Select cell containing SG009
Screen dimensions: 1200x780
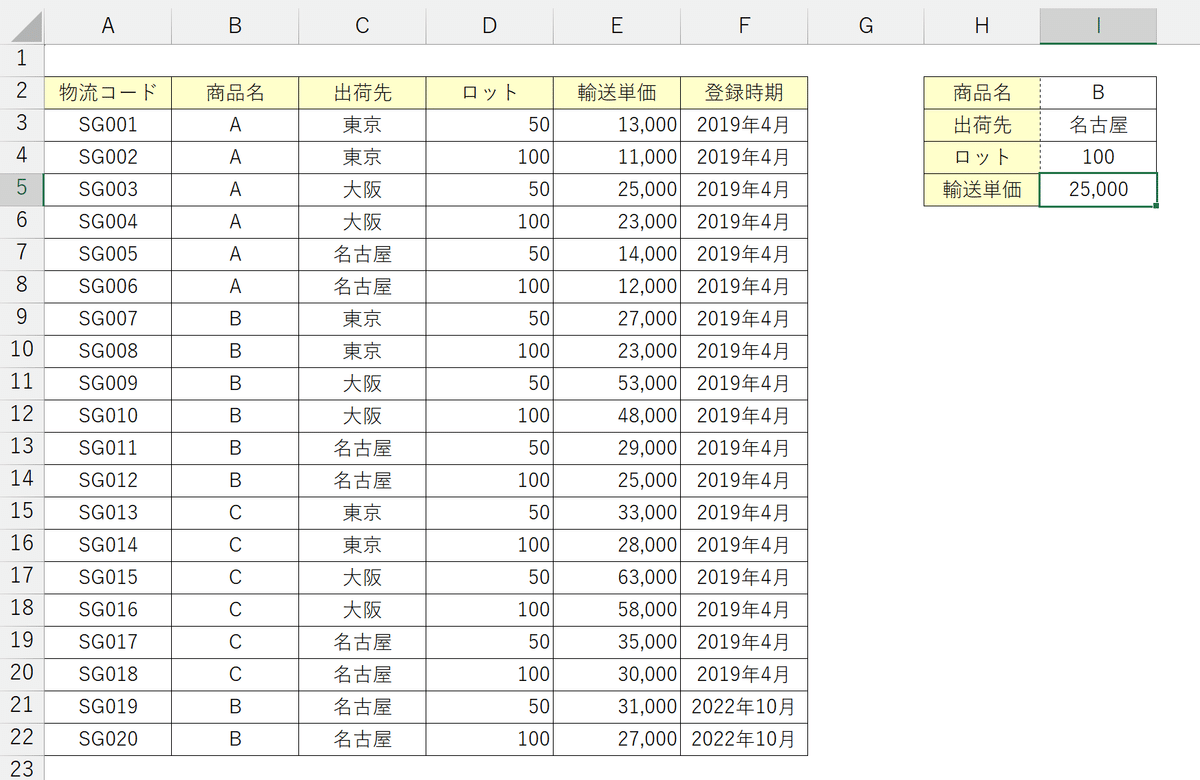108,383
